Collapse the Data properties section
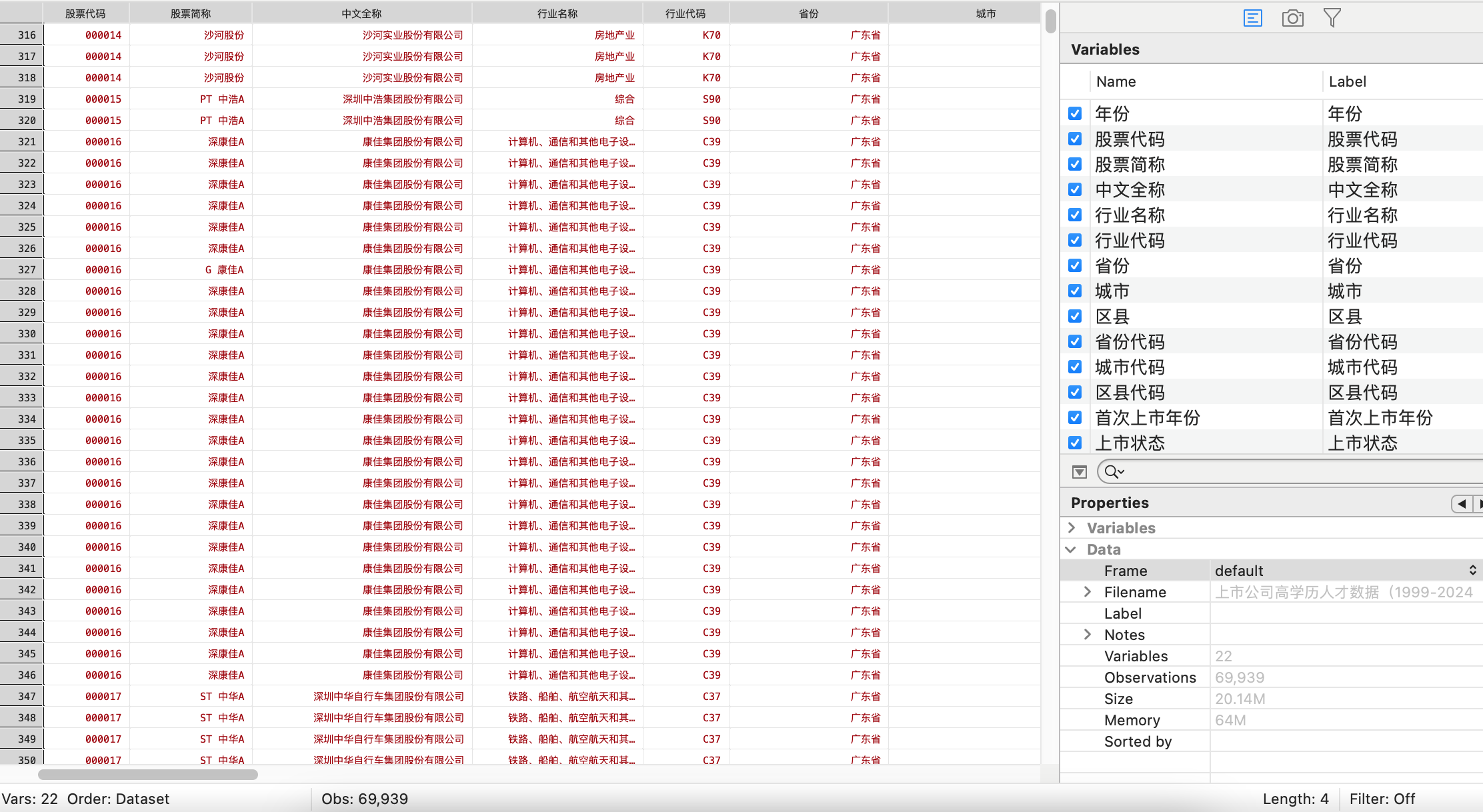This screenshot has height=812, width=1483. click(x=1072, y=549)
